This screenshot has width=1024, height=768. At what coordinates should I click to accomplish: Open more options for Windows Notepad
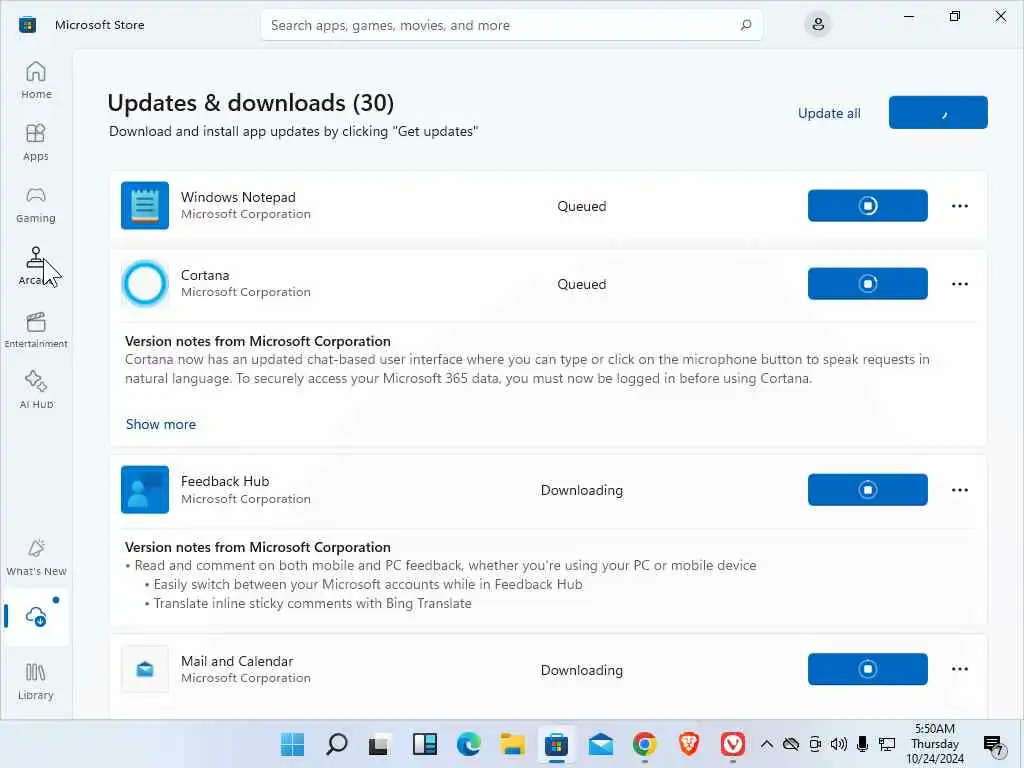tap(959, 206)
